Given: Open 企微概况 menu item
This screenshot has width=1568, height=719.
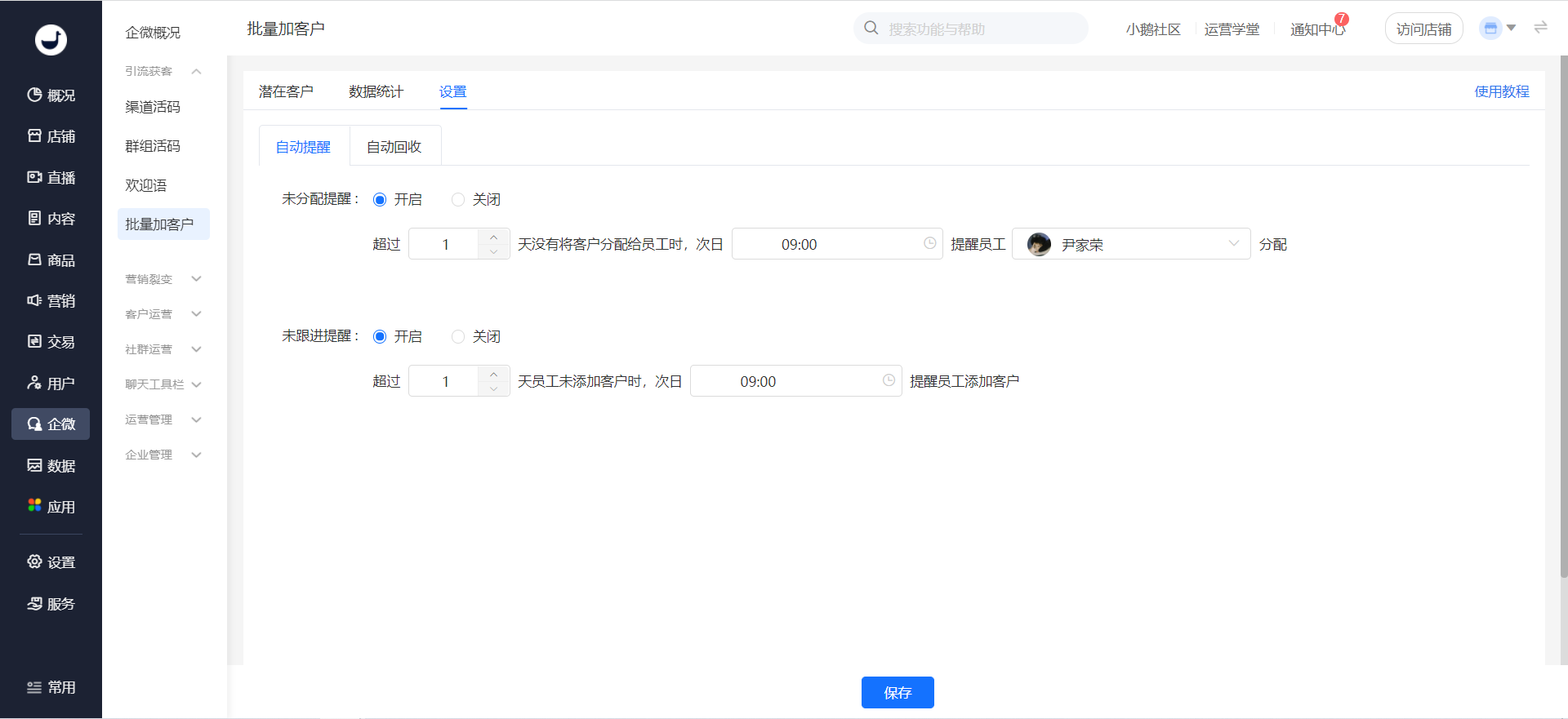Looking at the screenshot, I should point(154,33).
